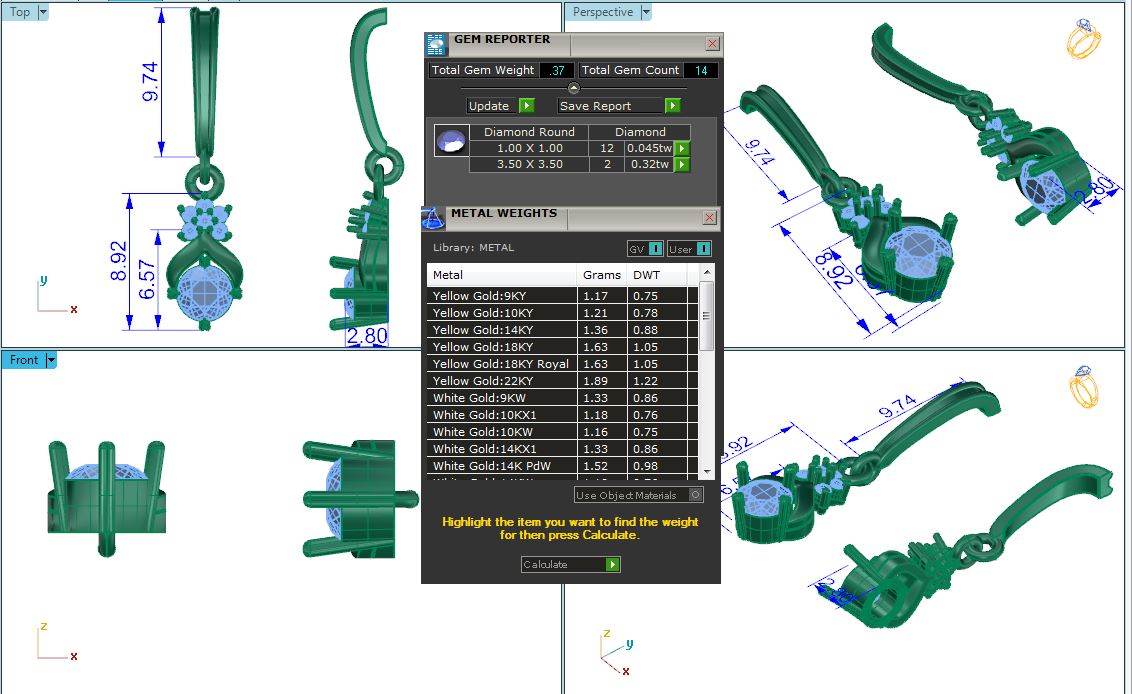Click green arrow for 3.50 X 3.50 diamonds
The width and height of the screenshot is (1132, 694).
tap(682, 164)
